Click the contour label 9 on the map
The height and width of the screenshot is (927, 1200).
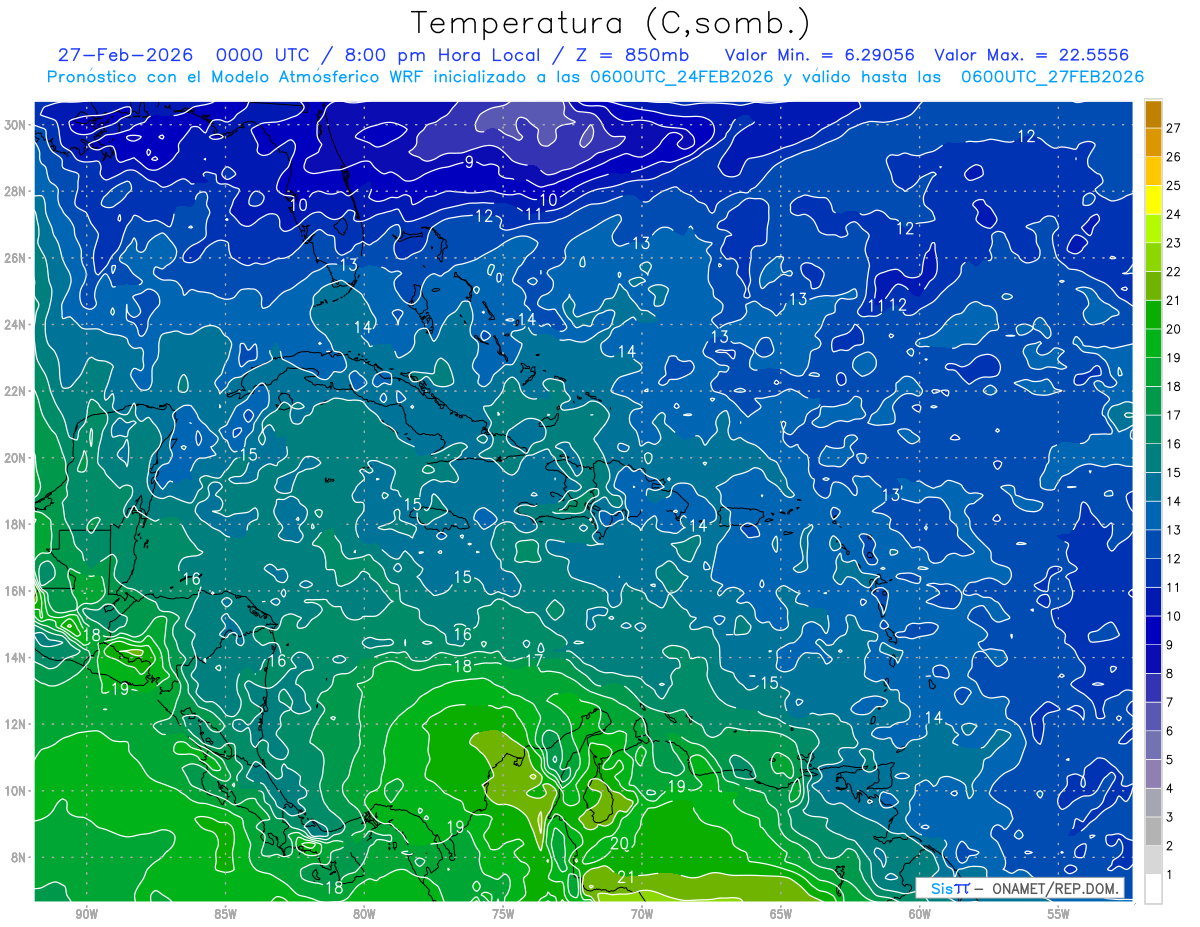pos(469,162)
